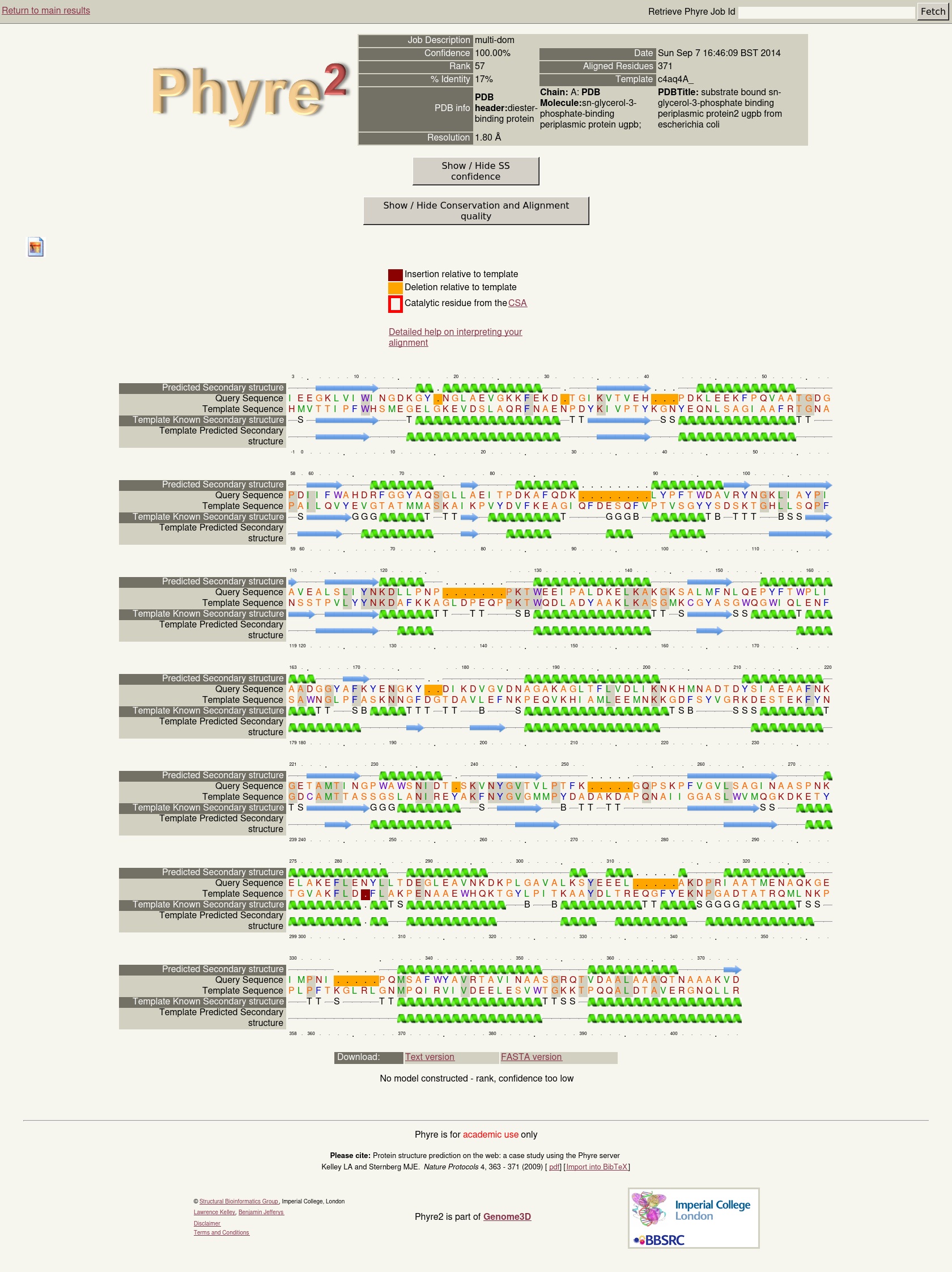This screenshot has width=952, height=1272.
Task: Click the Retrieve Phyre Job Id field
Action: click(826, 12)
